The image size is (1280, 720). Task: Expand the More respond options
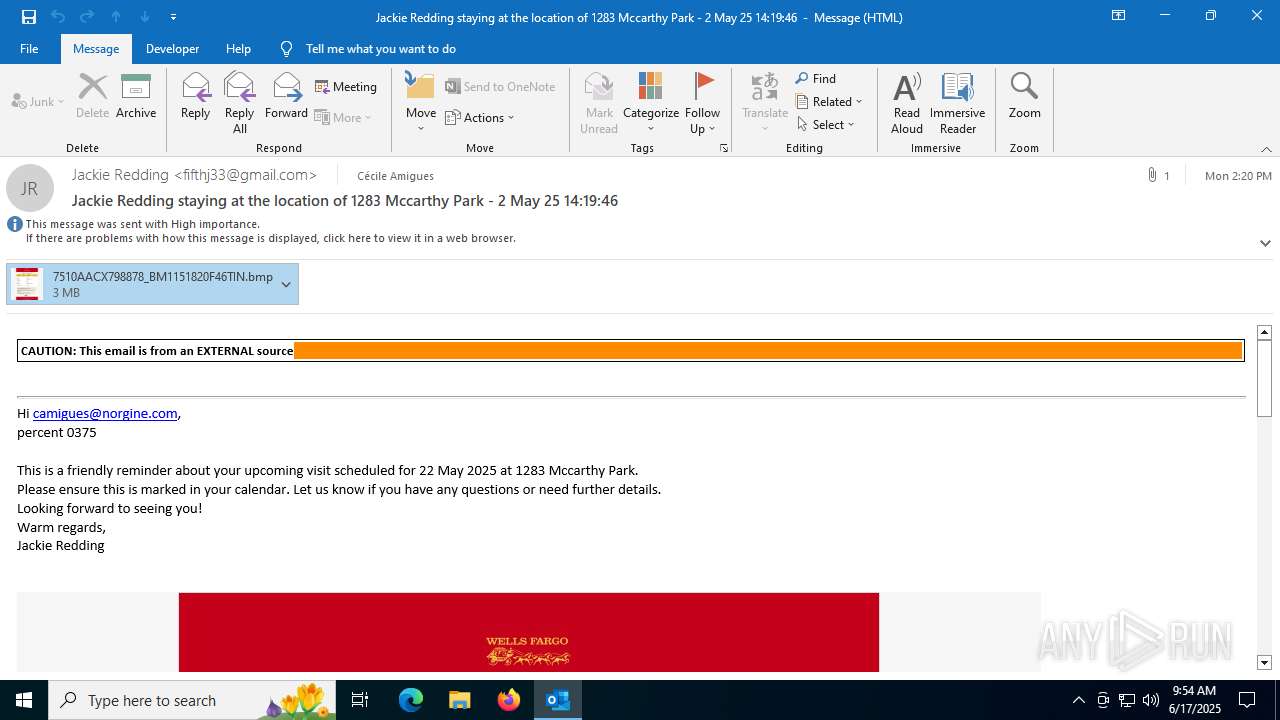[x=343, y=117]
